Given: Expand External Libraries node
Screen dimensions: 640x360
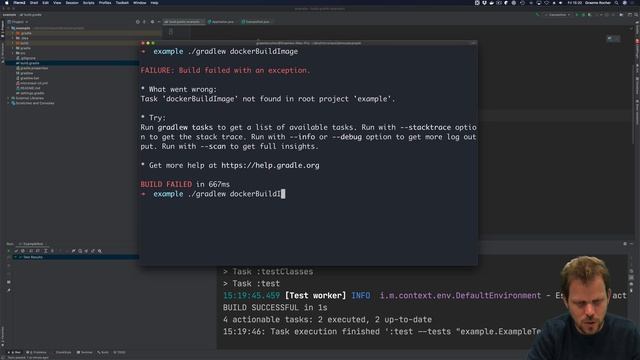Looking at the screenshot, I should (9, 98).
